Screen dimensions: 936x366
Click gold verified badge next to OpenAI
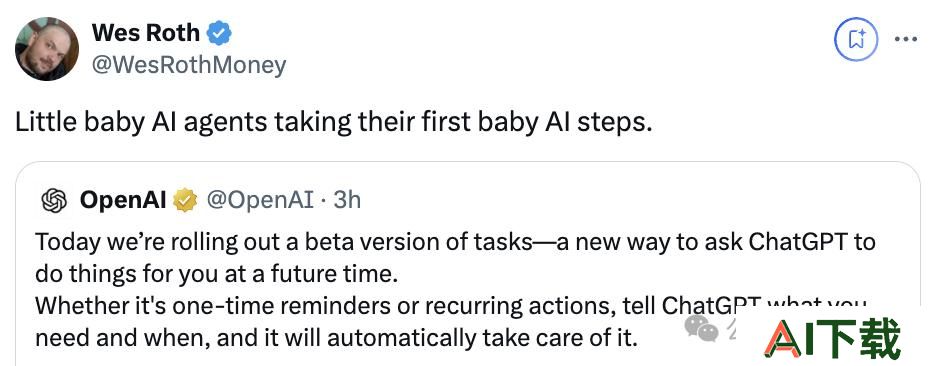click(x=185, y=200)
